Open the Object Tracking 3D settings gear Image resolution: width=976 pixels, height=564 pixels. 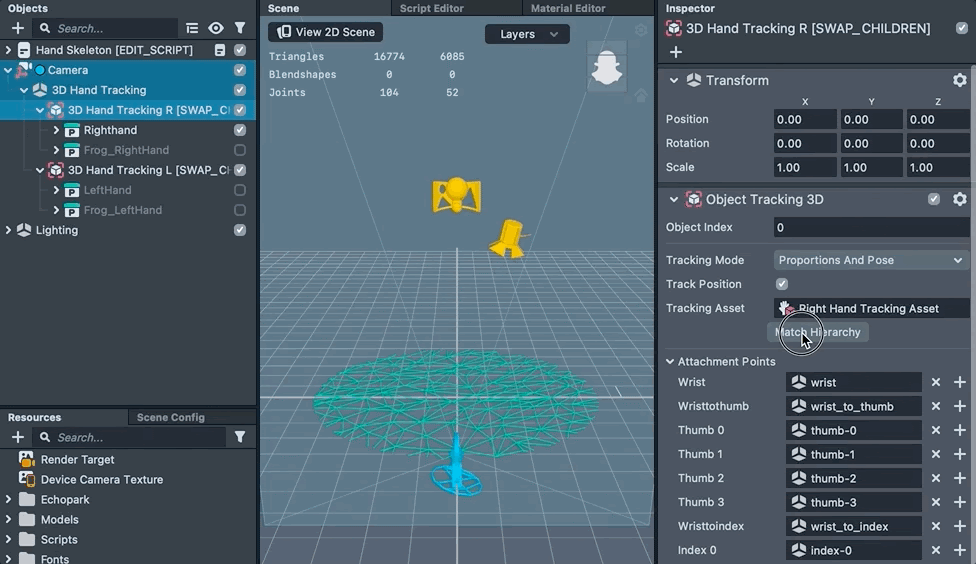pos(959,199)
